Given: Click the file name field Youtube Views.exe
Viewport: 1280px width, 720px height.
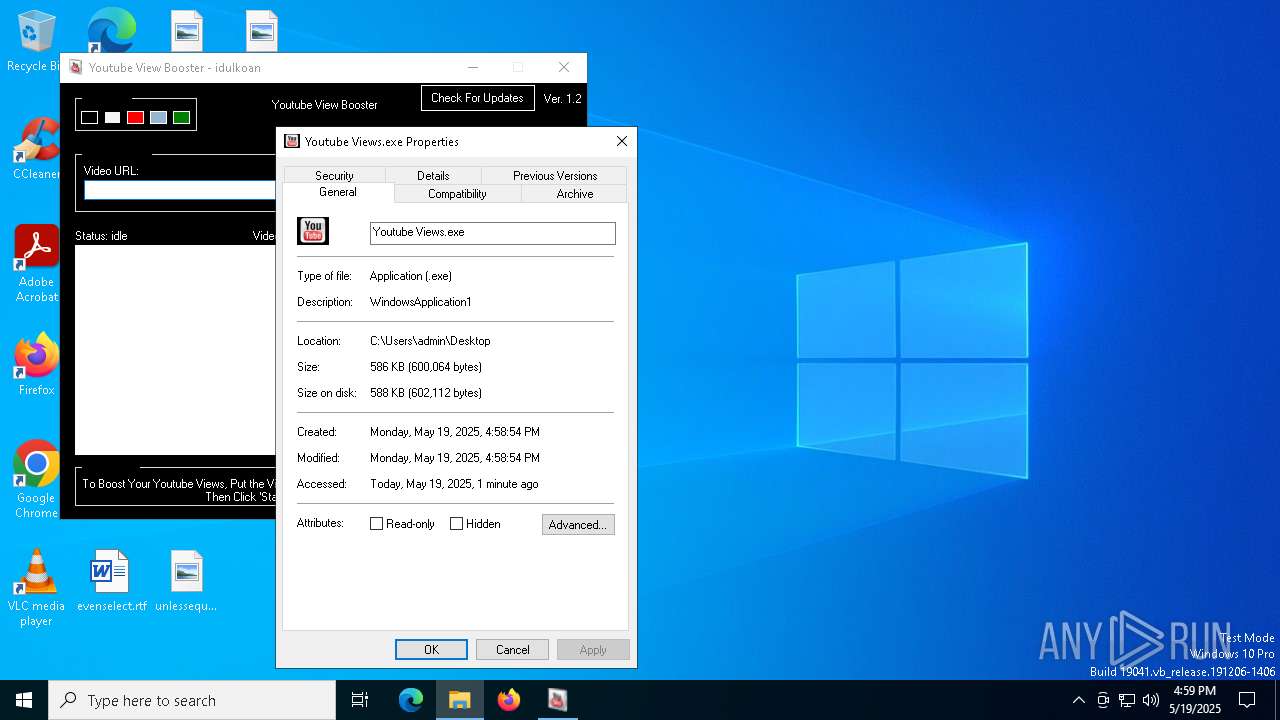Looking at the screenshot, I should [x=492, y=232].
